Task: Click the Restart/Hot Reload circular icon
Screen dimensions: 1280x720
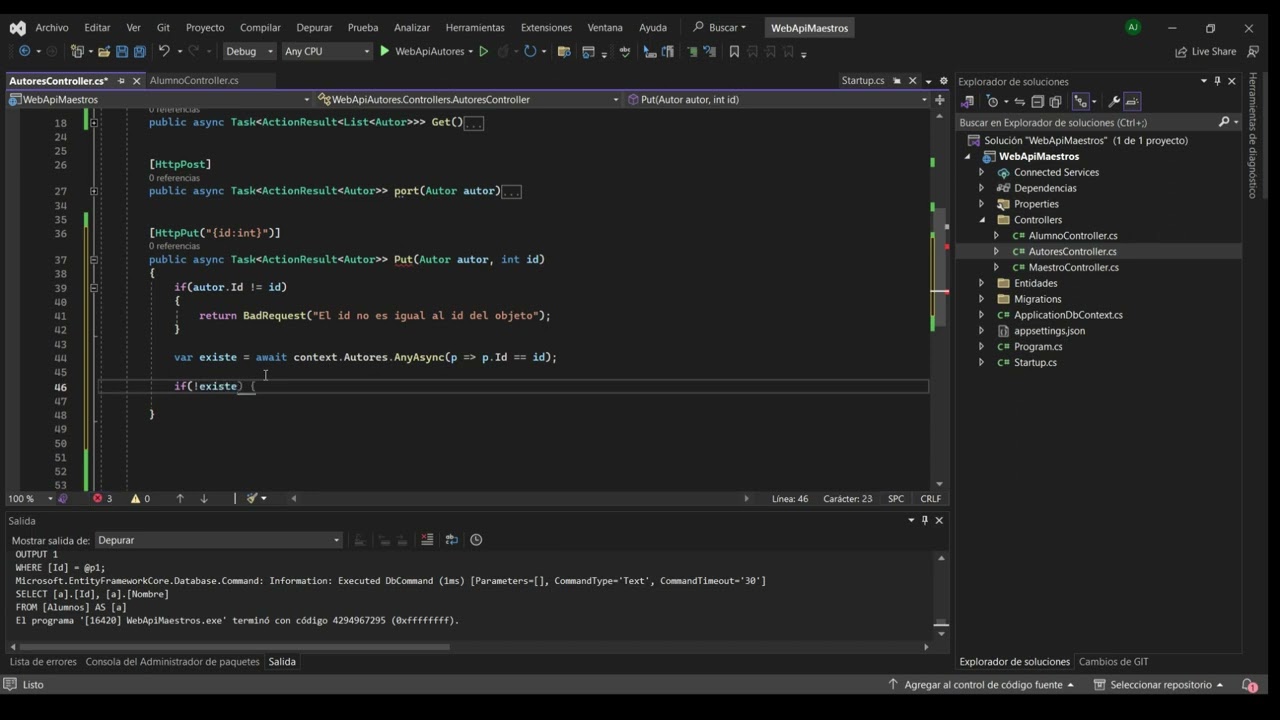Action: (x=530, y=51)
